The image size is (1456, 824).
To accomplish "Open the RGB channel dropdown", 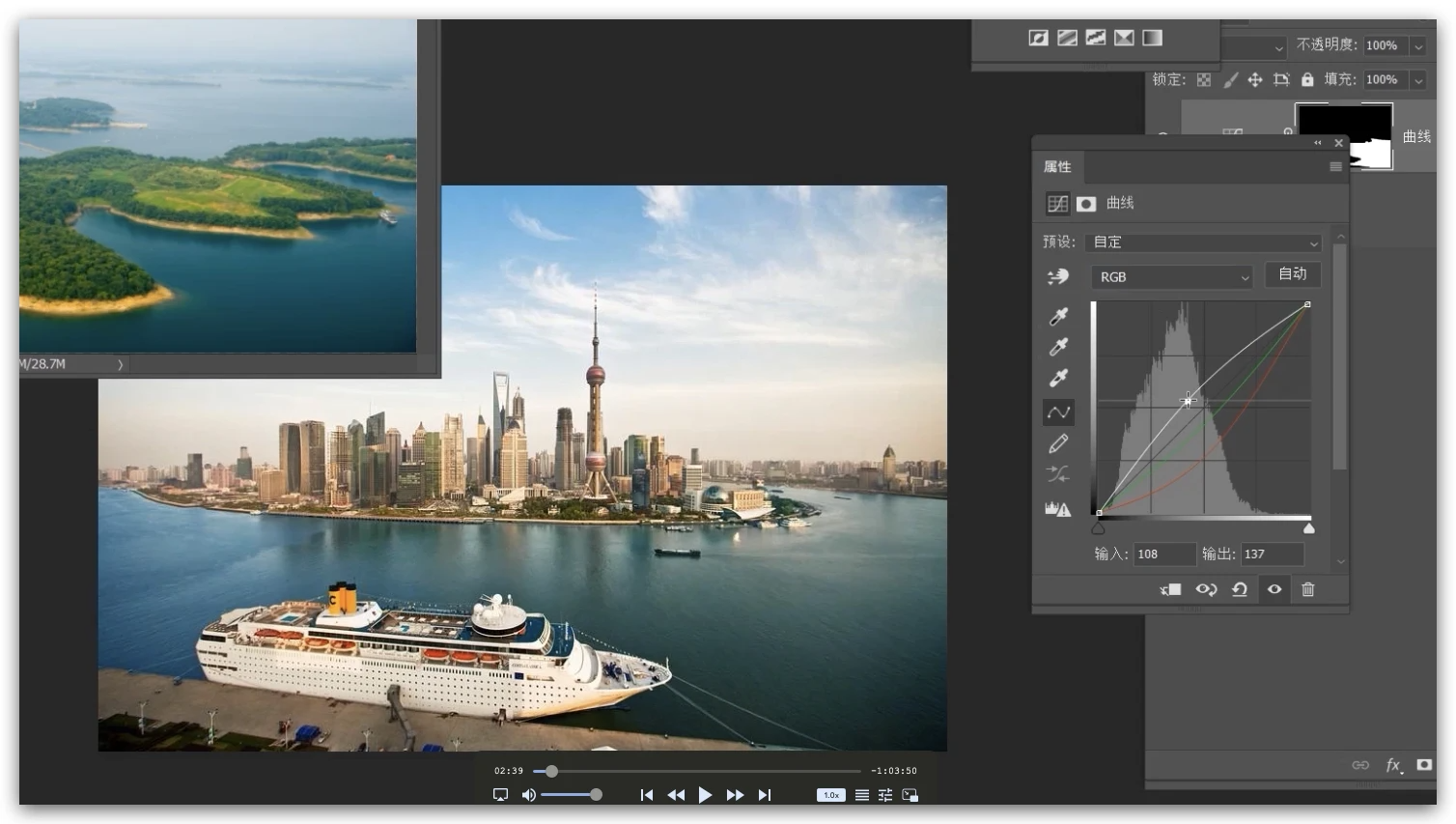I will (1172, 277).
